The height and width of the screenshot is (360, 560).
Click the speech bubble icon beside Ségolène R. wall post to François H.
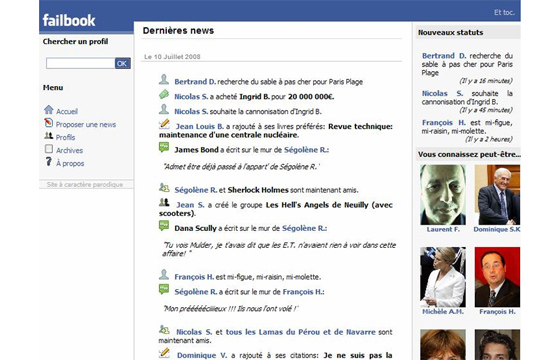click(x=164, y=289)
